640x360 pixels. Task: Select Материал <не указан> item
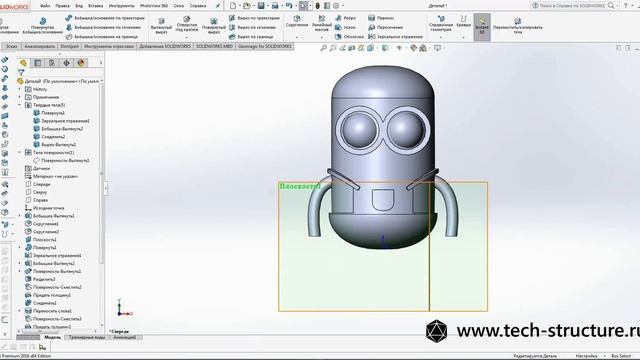(x=51, y=176)
